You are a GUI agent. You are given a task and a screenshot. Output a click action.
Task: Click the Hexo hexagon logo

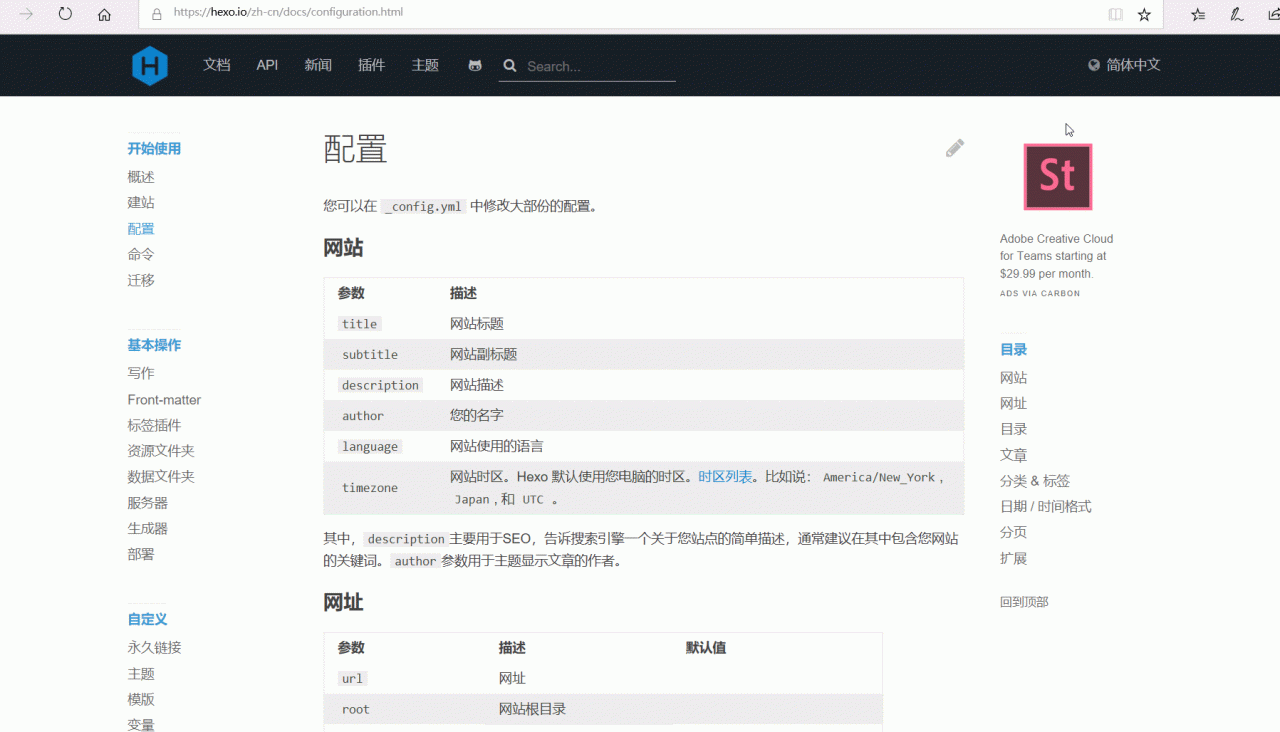150,66
